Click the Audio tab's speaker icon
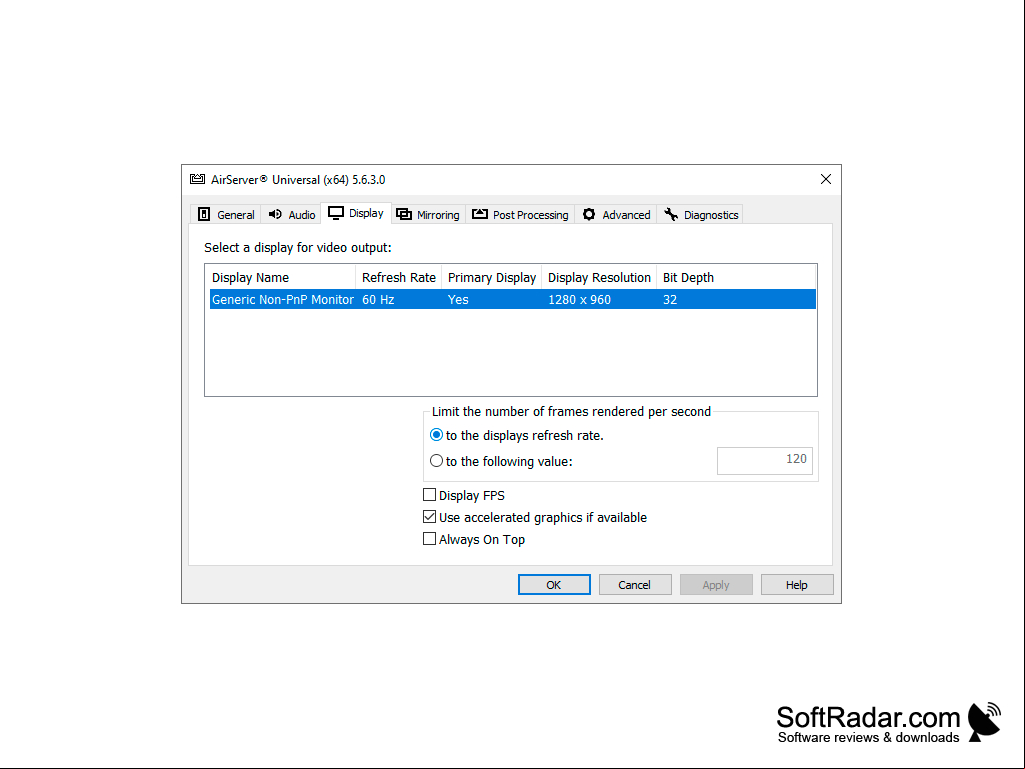Screen dimensions: 1025x769 [275, 214]
